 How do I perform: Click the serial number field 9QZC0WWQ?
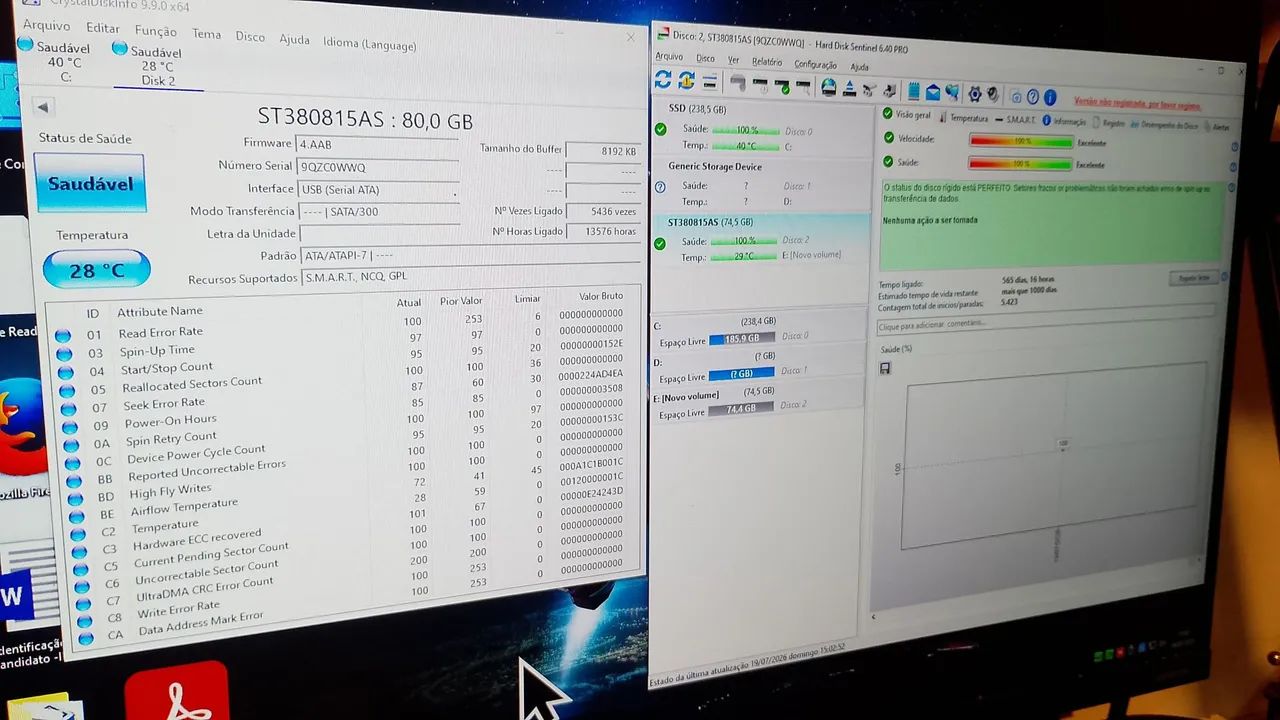point(378,167)
